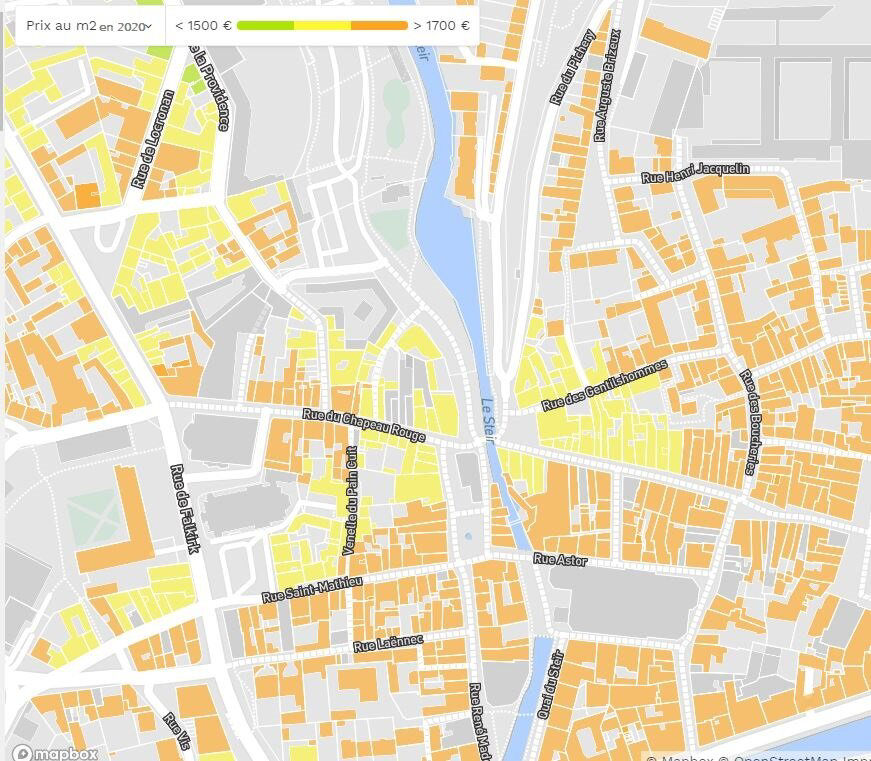871x761 pixels.
Task: Click the '> 1700 €' legend label
Action: click(x=441, y=26)
